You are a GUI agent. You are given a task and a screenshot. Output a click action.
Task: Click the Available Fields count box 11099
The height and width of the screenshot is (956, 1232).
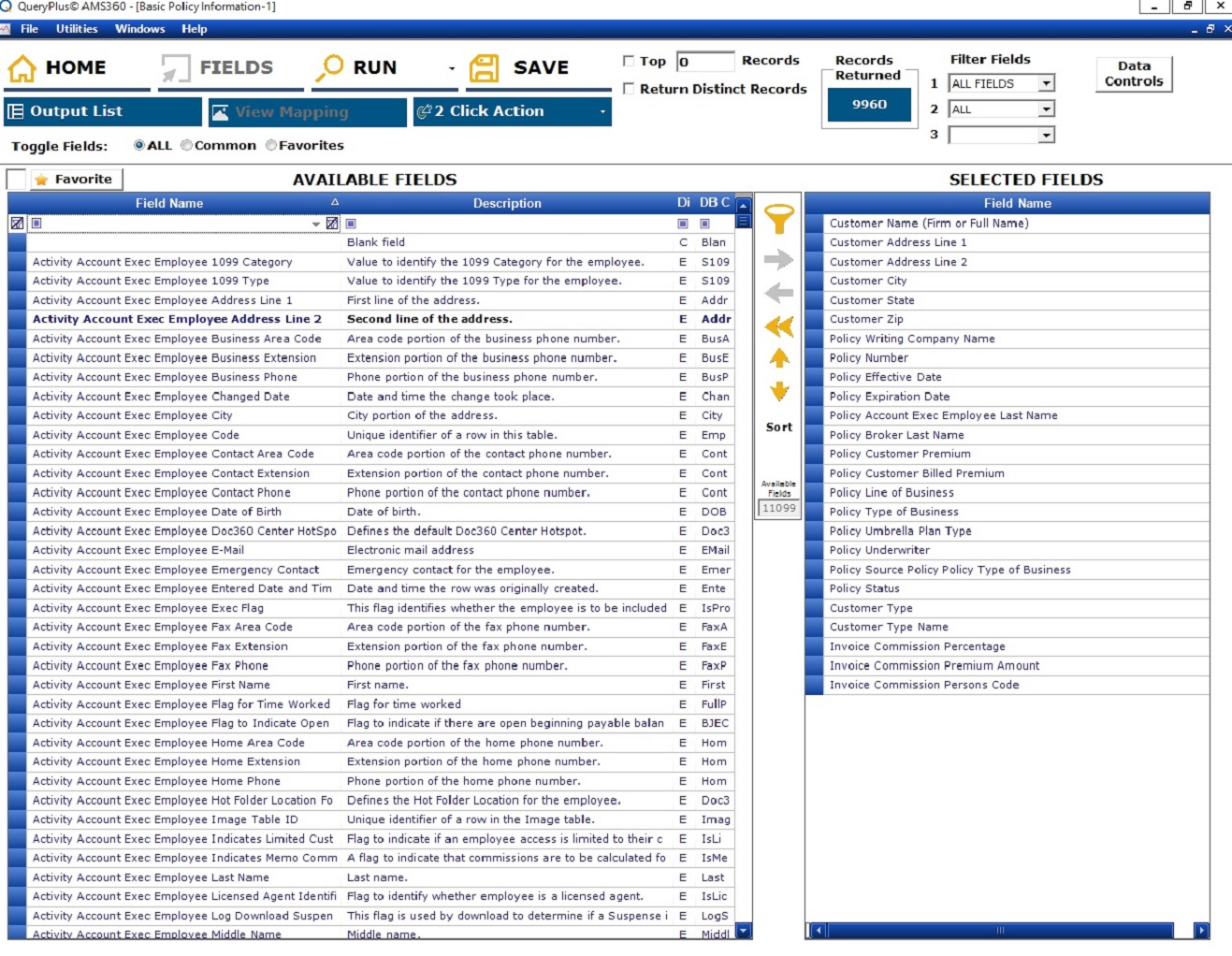click(x=779, y=508)
